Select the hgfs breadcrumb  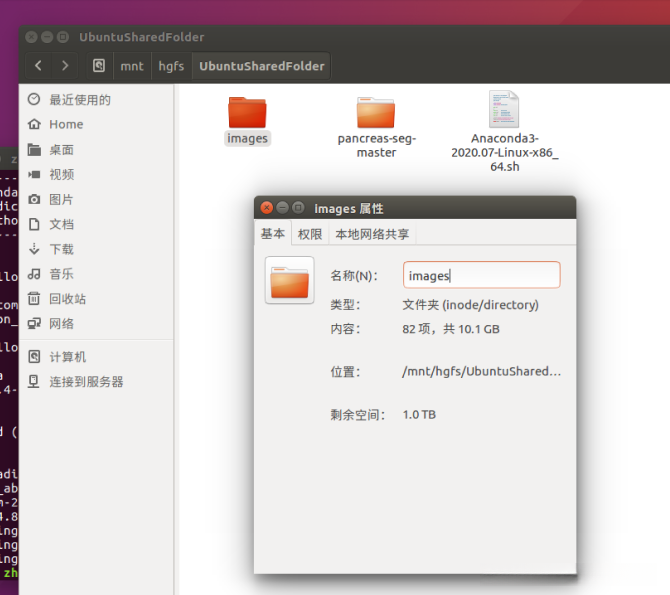[171, 66]
